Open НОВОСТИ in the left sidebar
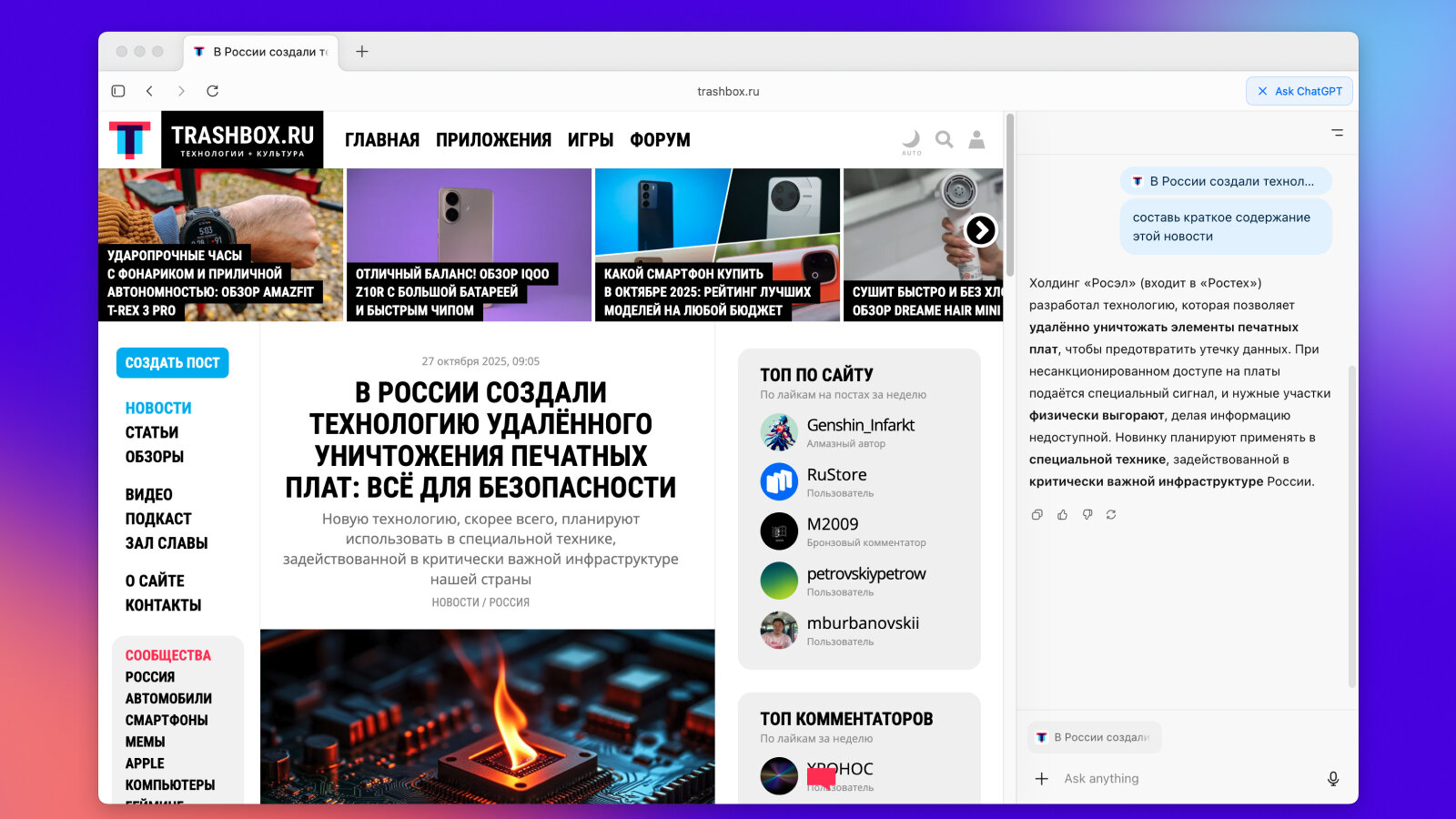Screen dimensions: 1456x819 pyautogui.click(x=158, y=409)
